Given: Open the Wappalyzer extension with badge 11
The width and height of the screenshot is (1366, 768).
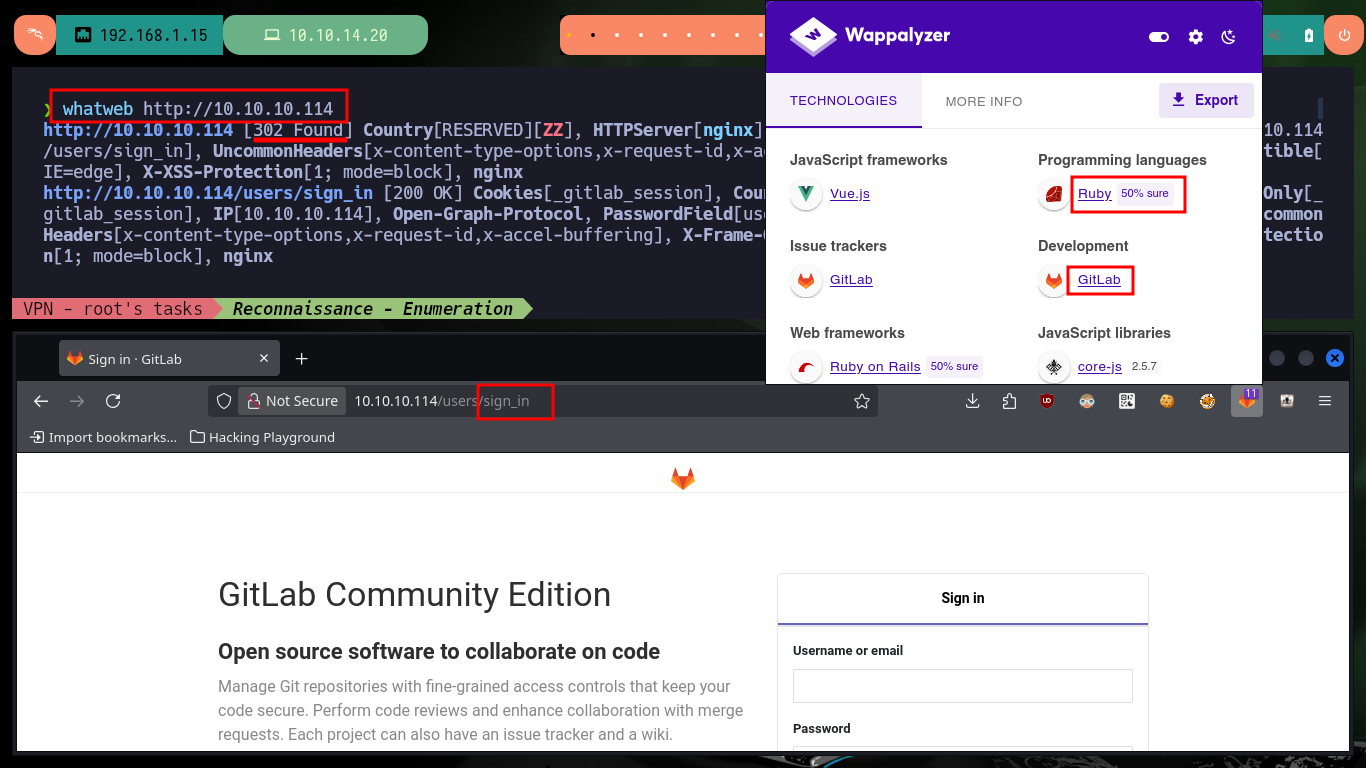Looking at the screenshot, I should click(x=1247, y=401).
